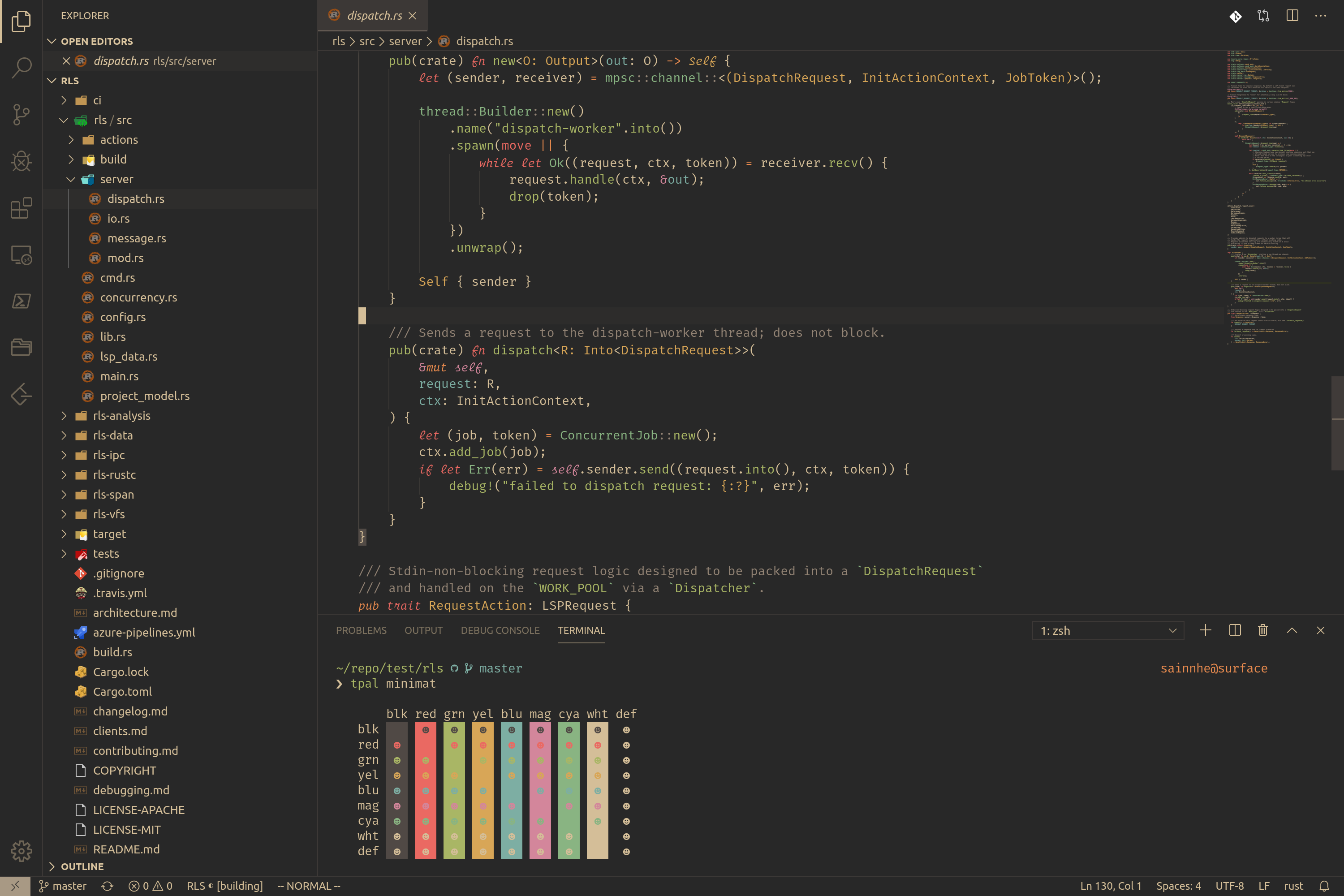Close dispatch.rs in Open Editors list

tap(66, 60)
